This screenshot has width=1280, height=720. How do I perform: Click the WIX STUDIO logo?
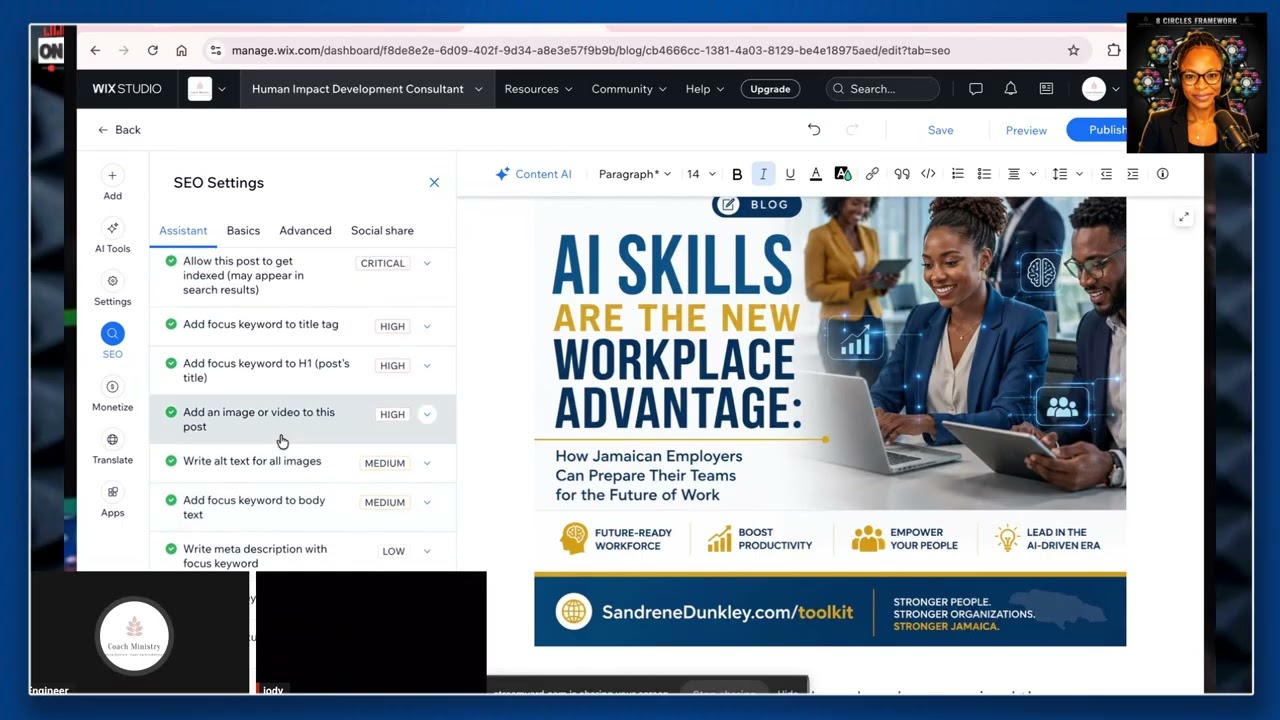(x=127, y=89)
